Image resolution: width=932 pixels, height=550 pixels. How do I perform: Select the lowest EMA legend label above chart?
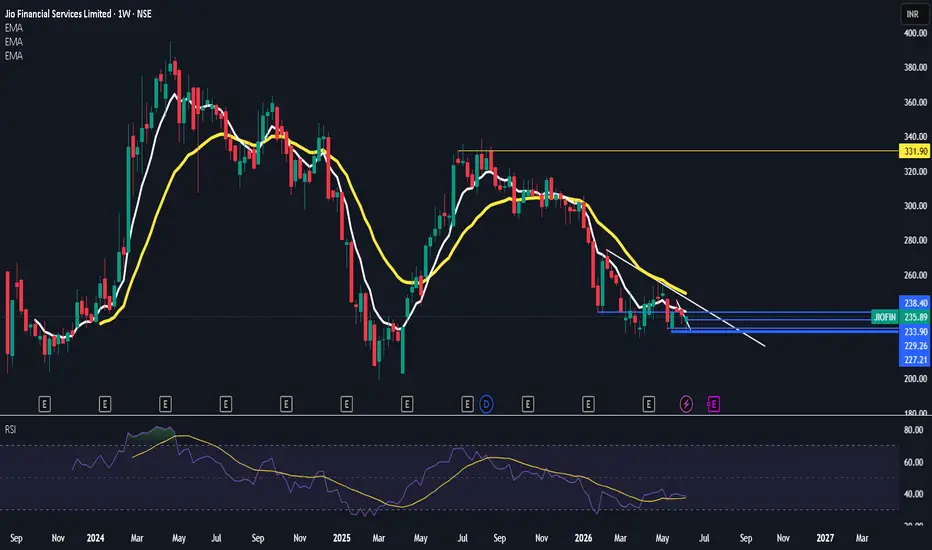tap(14, 56)
